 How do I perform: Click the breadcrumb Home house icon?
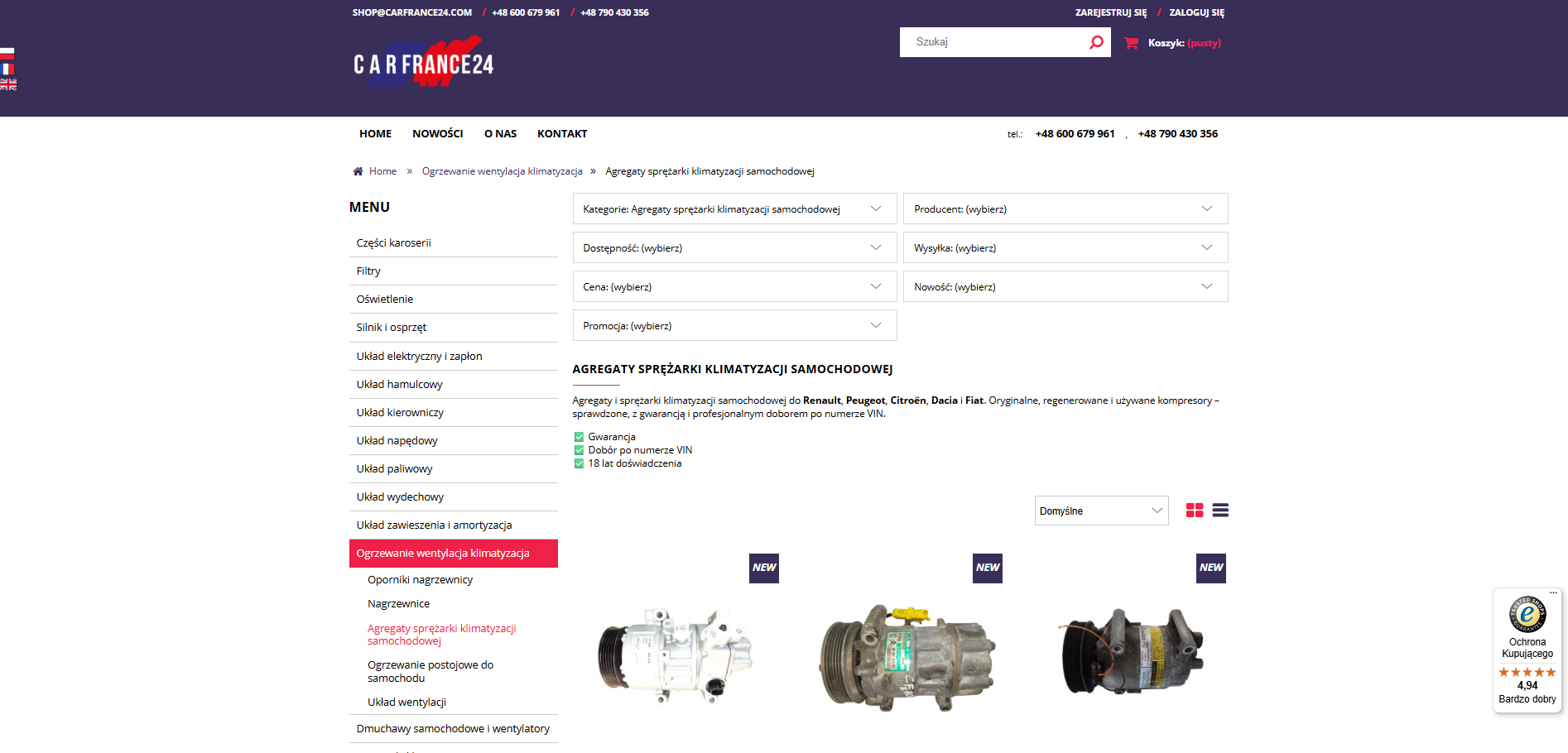tap(358, 171)
